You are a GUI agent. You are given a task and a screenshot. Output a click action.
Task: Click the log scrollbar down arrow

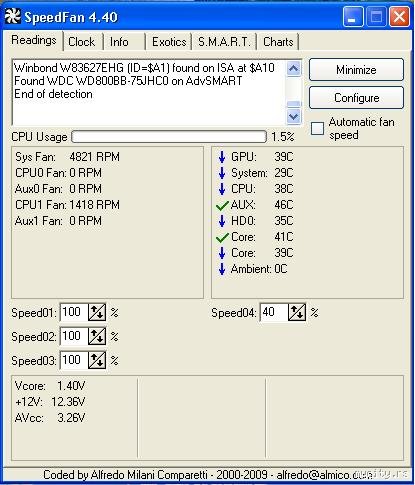(x=294, y=116)
